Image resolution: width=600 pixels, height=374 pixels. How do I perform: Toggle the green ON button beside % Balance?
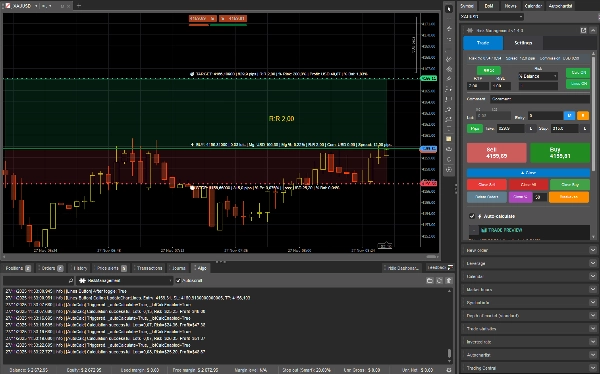point(578,73)
